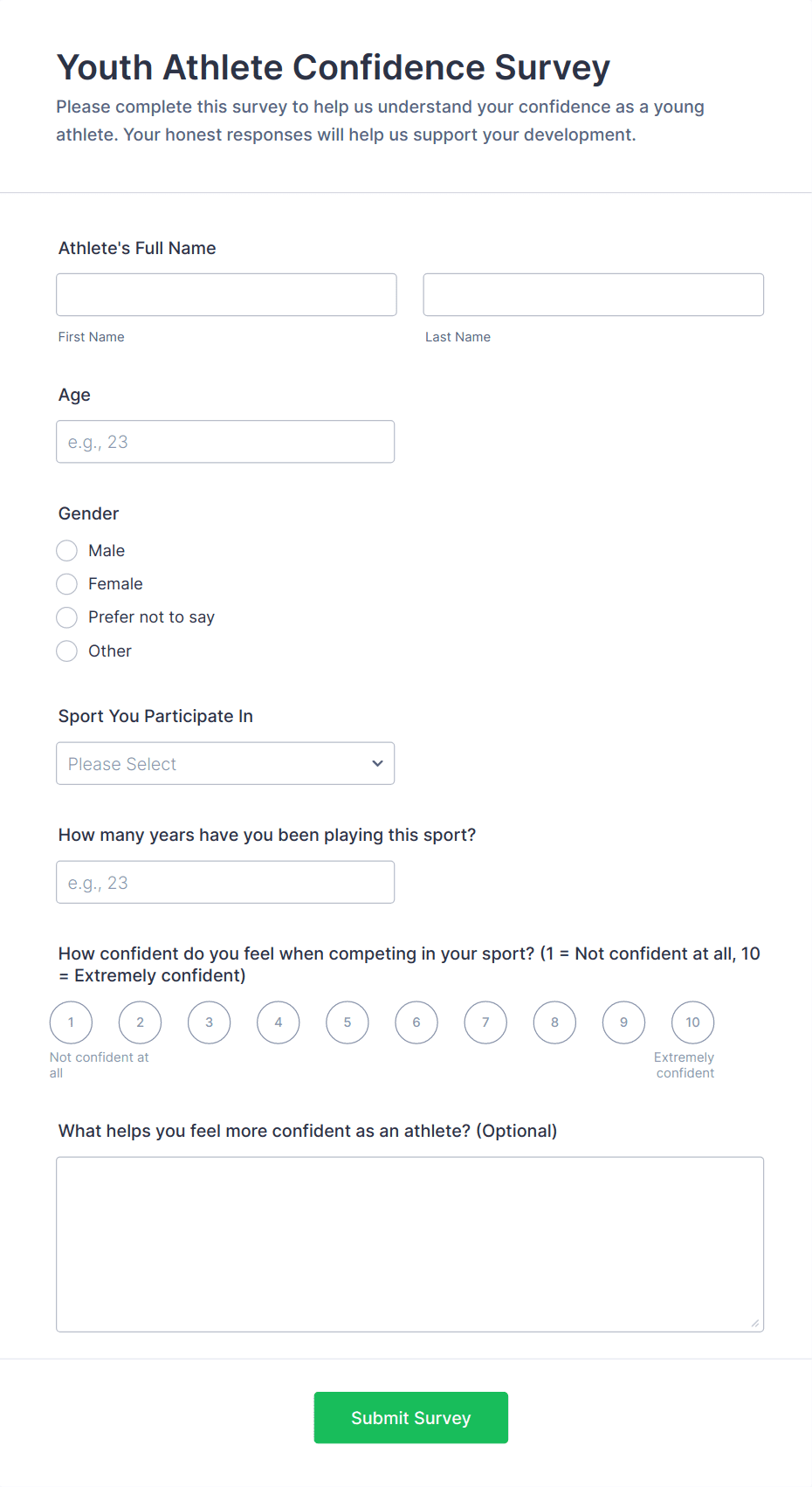The height and width of the screenshot is (1487, 812).
Task: Select the Other gender option
Action: [67, 651]
